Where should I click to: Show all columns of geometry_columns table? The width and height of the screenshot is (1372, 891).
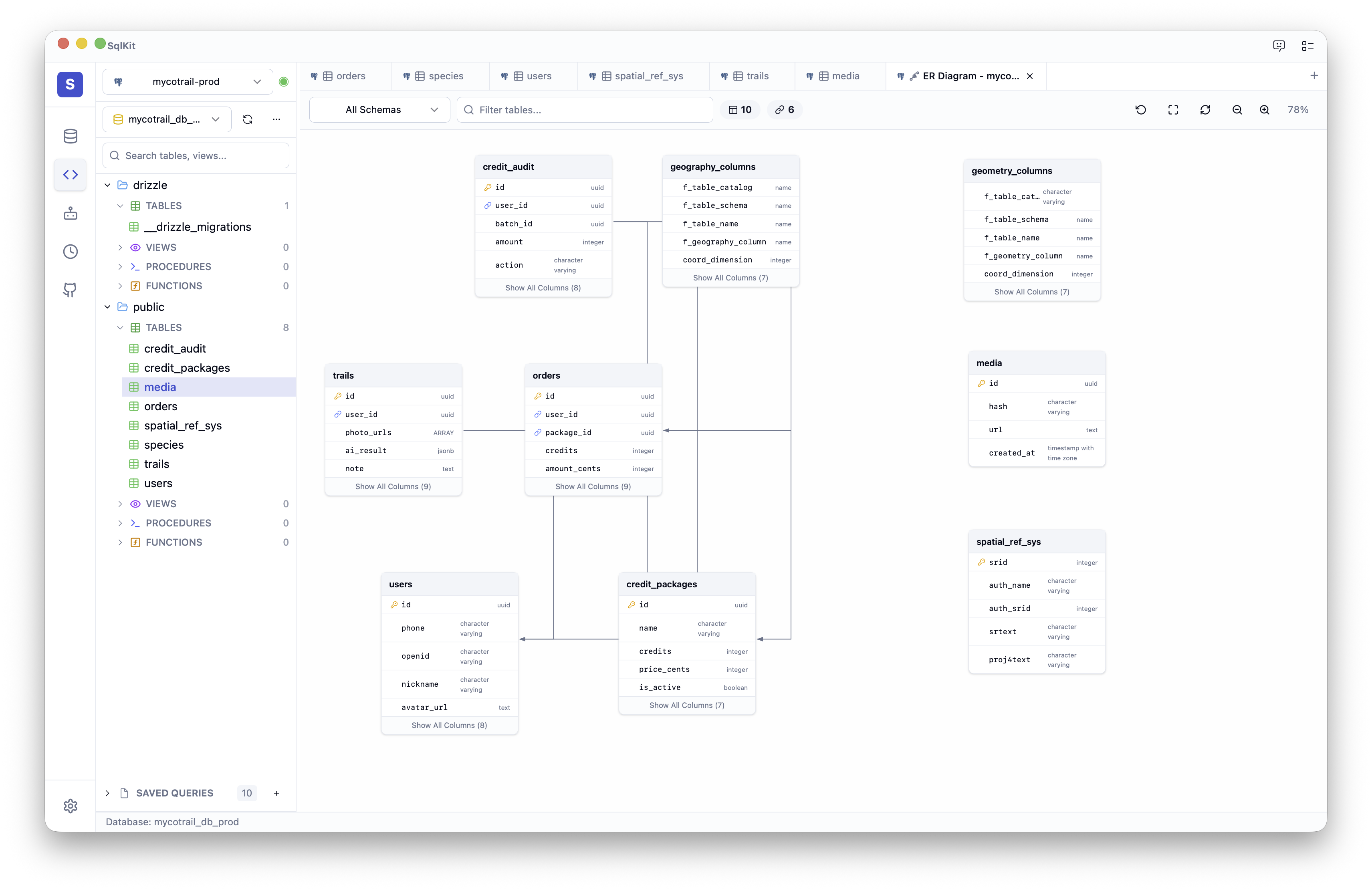(x=1031, y=292)
